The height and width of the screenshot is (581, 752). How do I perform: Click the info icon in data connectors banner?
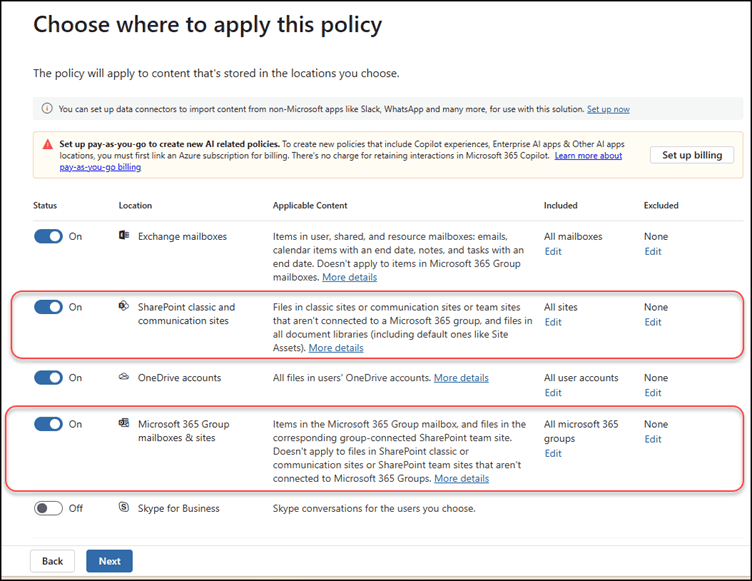47,108
